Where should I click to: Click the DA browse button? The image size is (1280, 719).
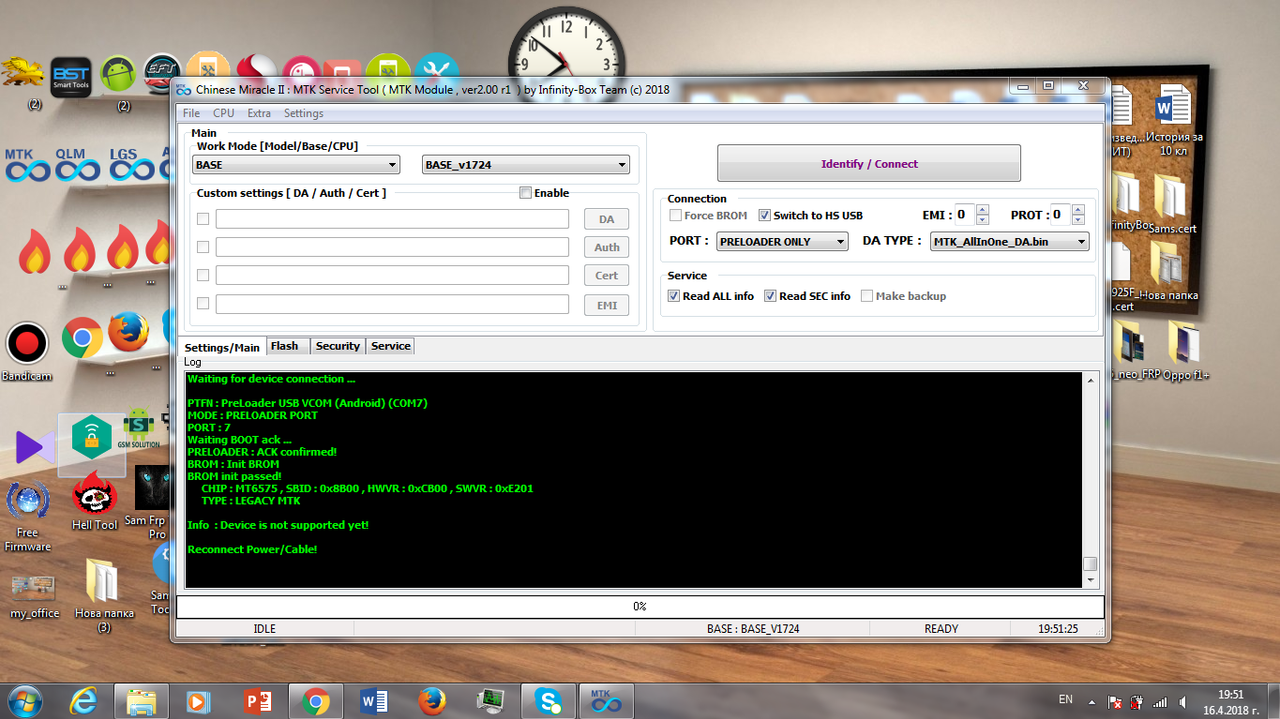pyautogui.click(x=607, y=219)
